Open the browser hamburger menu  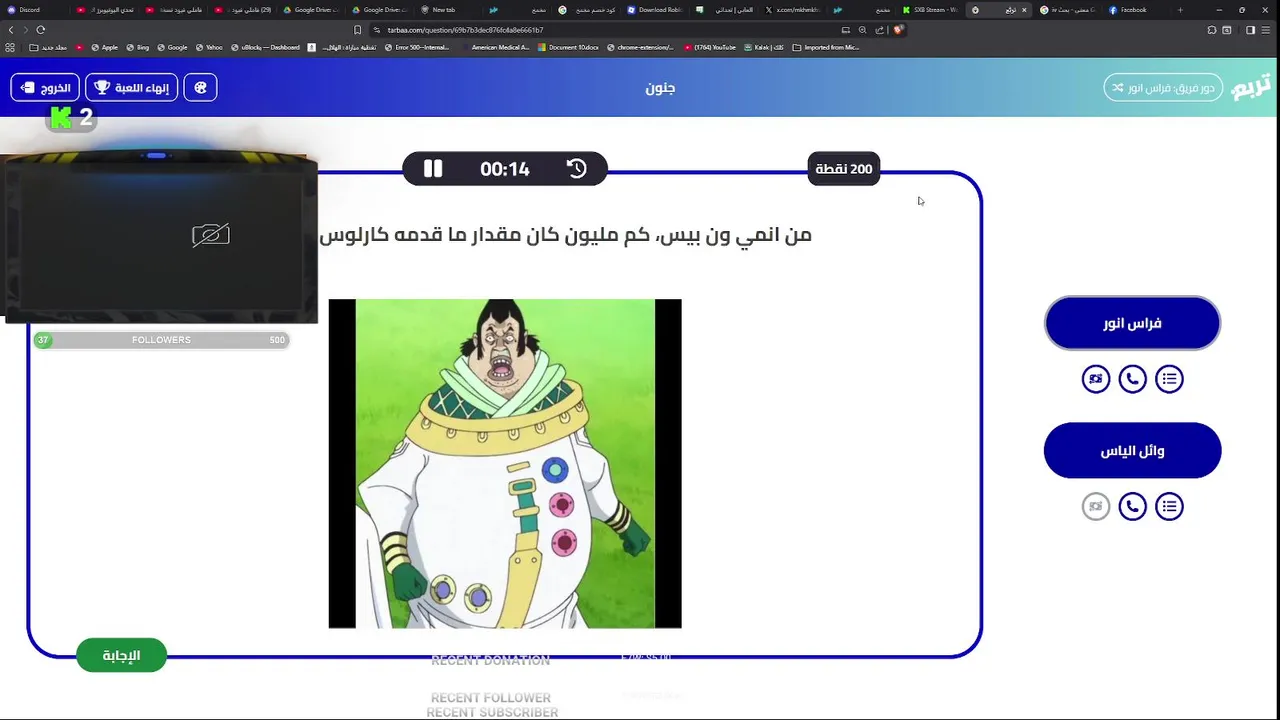pyautogui.click(x=1268, y=30)
